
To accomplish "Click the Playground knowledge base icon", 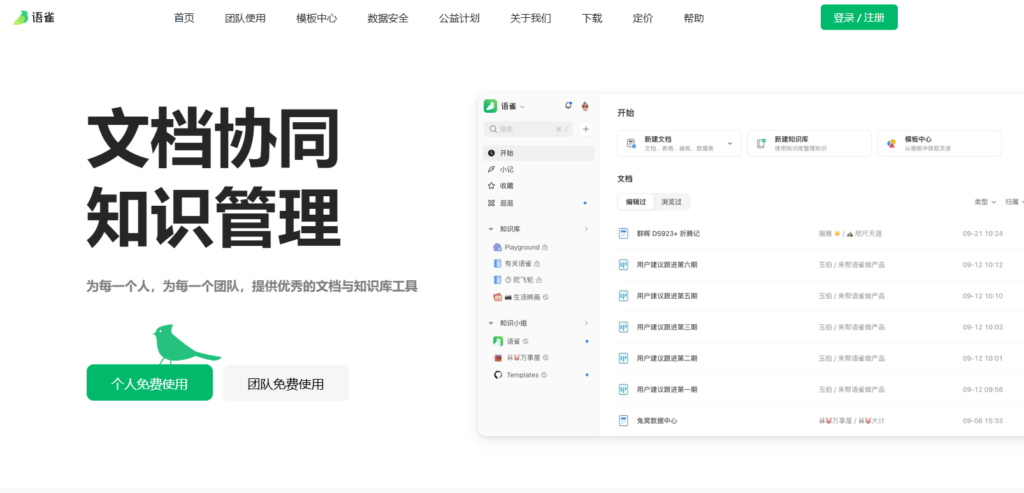I will [x=498, y=247].
